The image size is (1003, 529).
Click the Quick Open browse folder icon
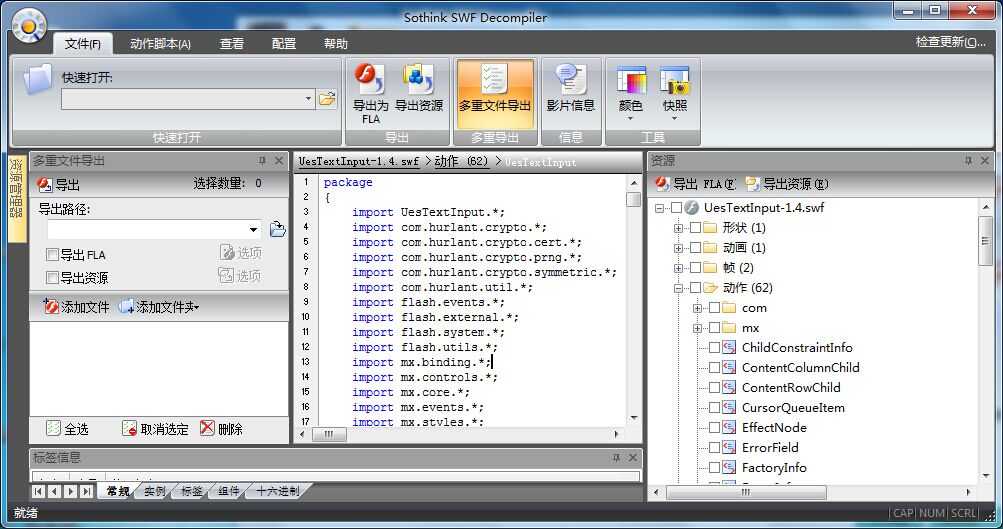[x=327, y=99]
